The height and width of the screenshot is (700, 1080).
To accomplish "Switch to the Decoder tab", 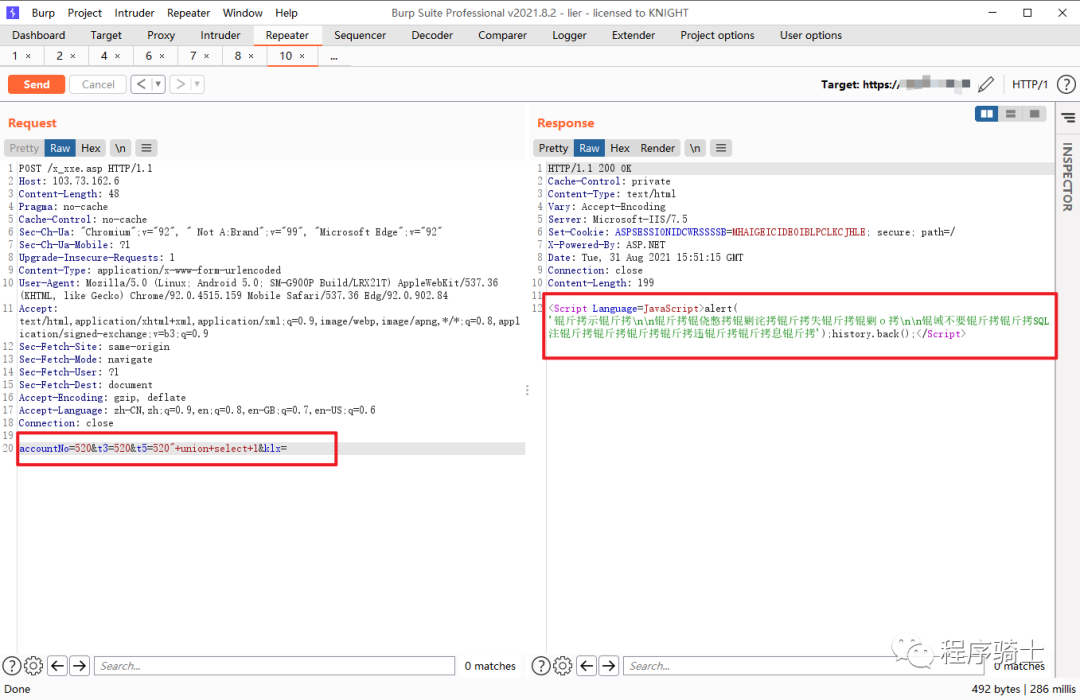I will [432, 35].
